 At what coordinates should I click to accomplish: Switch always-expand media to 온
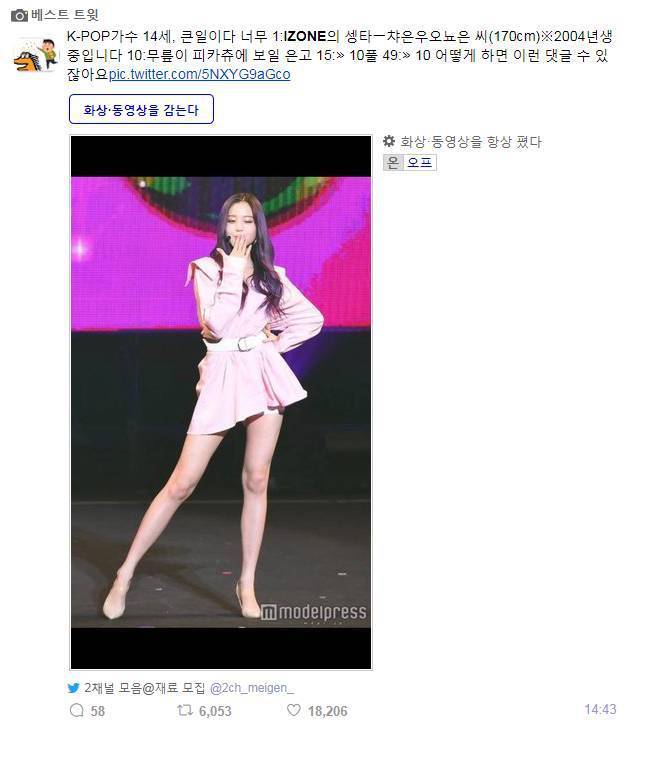pyautogui.click(x=393, y=162)
